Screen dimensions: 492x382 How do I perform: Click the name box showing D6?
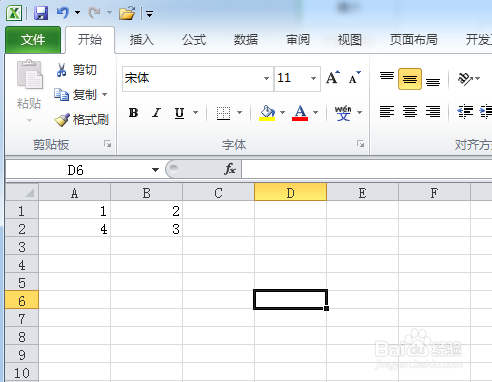(x=76, y=170)
